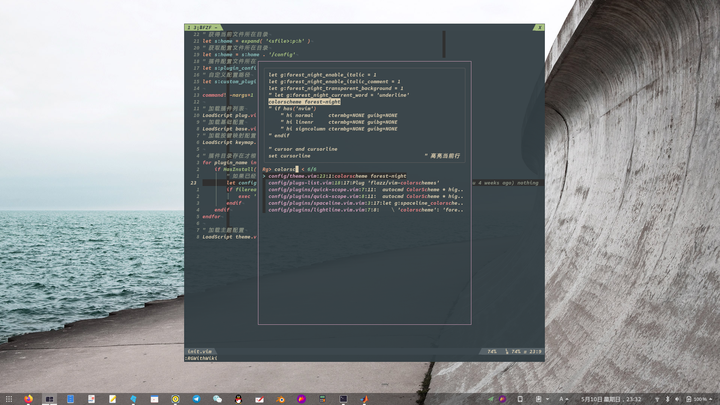This screenshot has height=405, width=720.
Task: Click 'set cursorline' in the preview
Action: point(289,156)
